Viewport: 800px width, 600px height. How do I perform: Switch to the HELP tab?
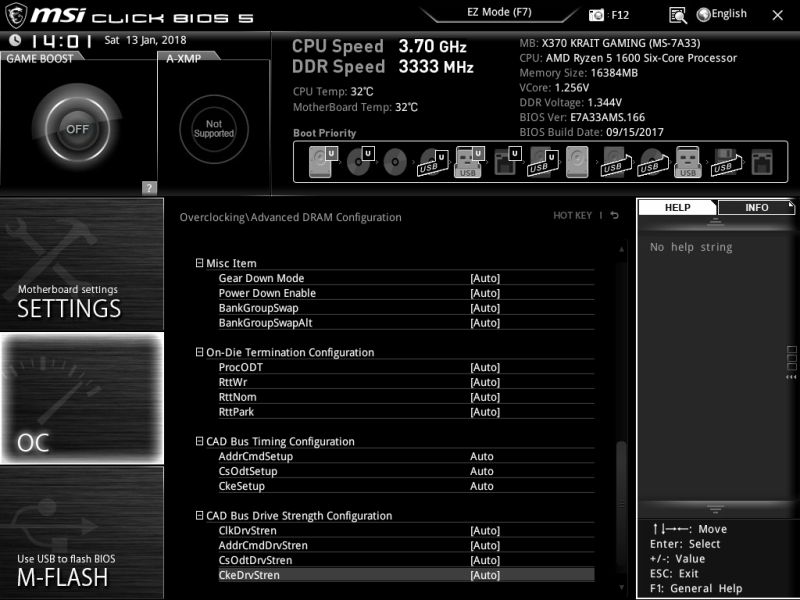coord(677,207)
